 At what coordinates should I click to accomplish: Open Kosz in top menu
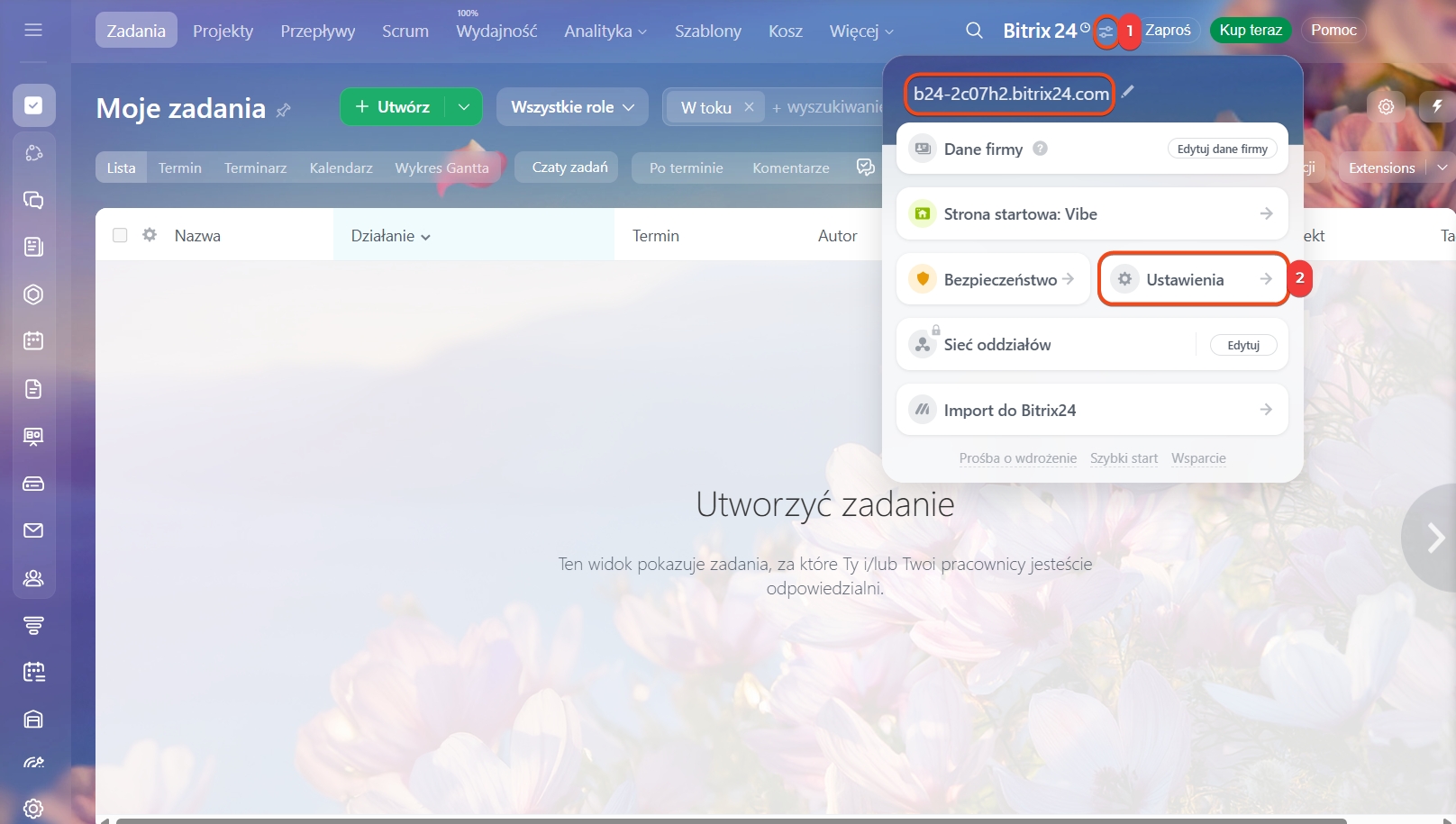point(786,31)
